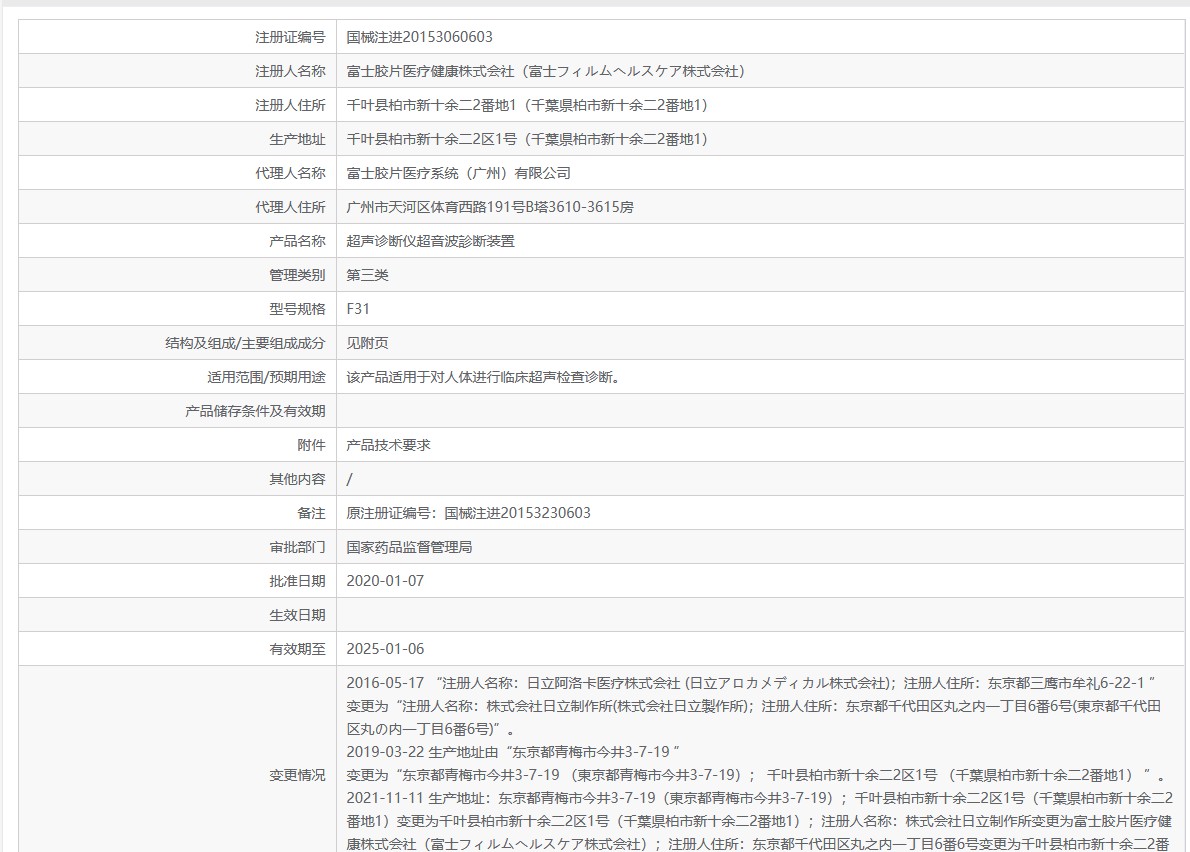
Task: Select management class 第三类
Action: point(367,275)
